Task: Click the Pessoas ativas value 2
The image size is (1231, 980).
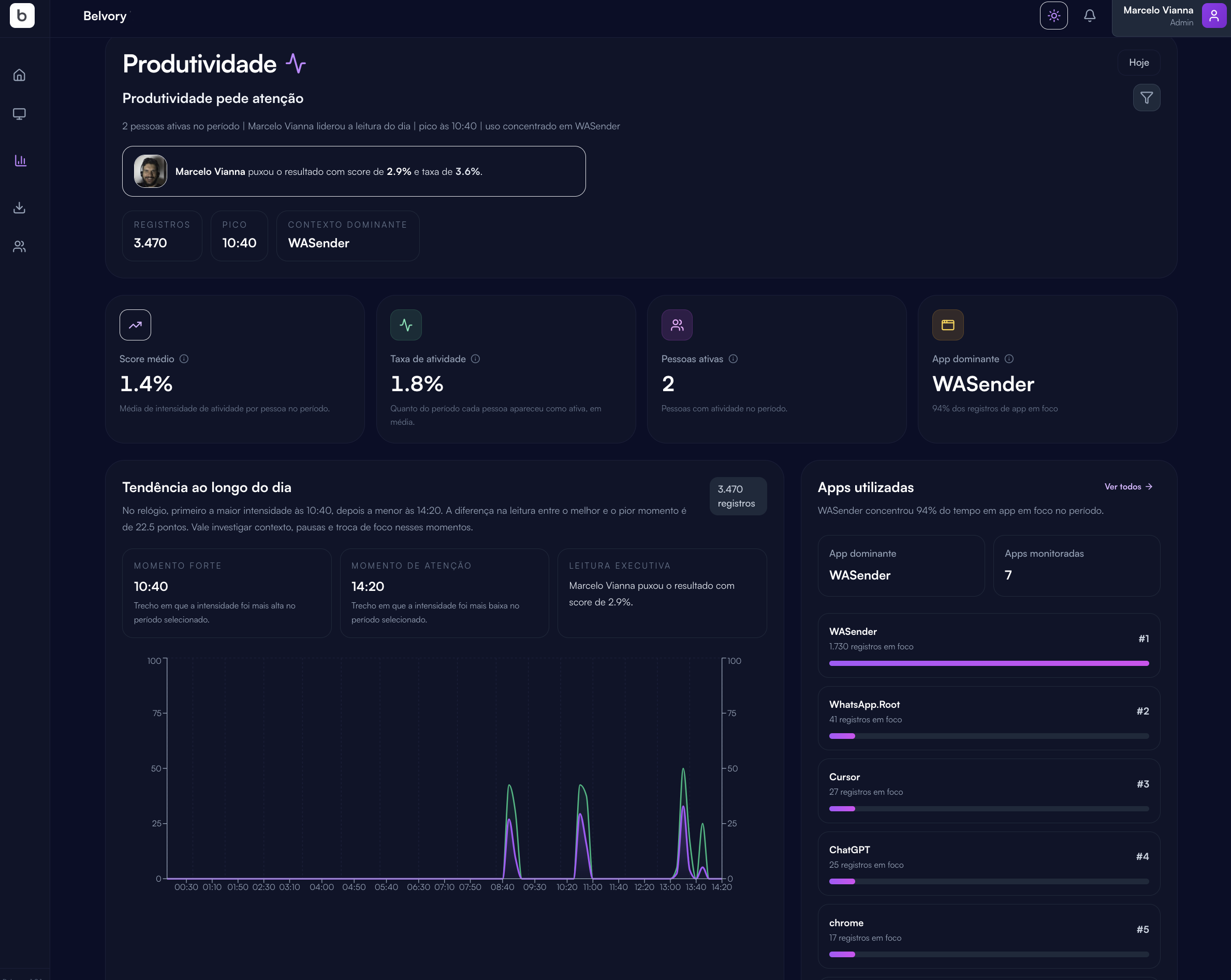Action: coord(668,383)
